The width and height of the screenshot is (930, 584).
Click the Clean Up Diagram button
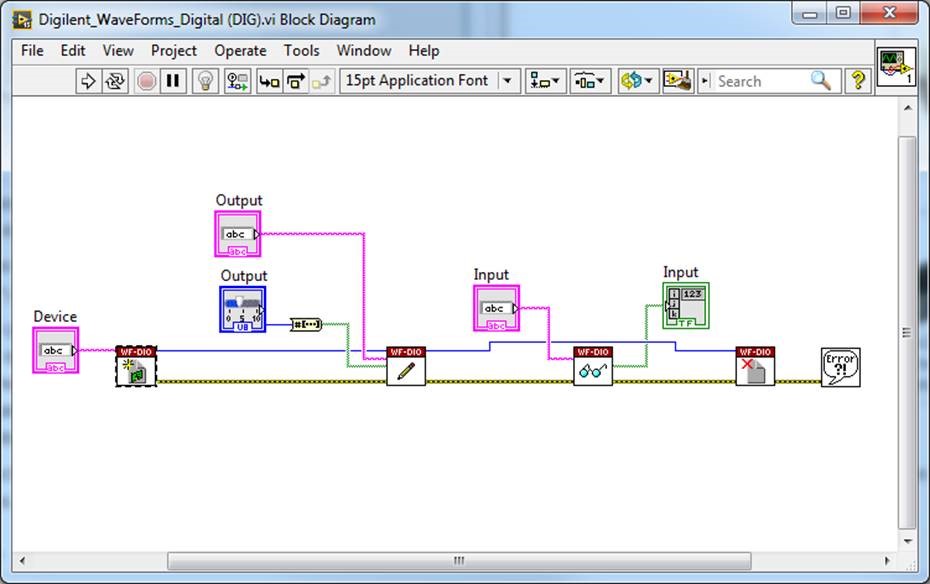pos(677,81)
